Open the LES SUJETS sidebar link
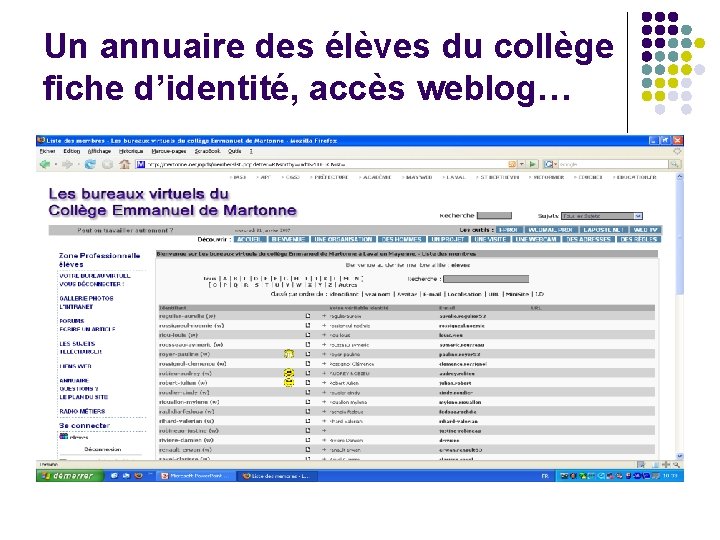Viewport: 720px width, 540px height. 77,343
